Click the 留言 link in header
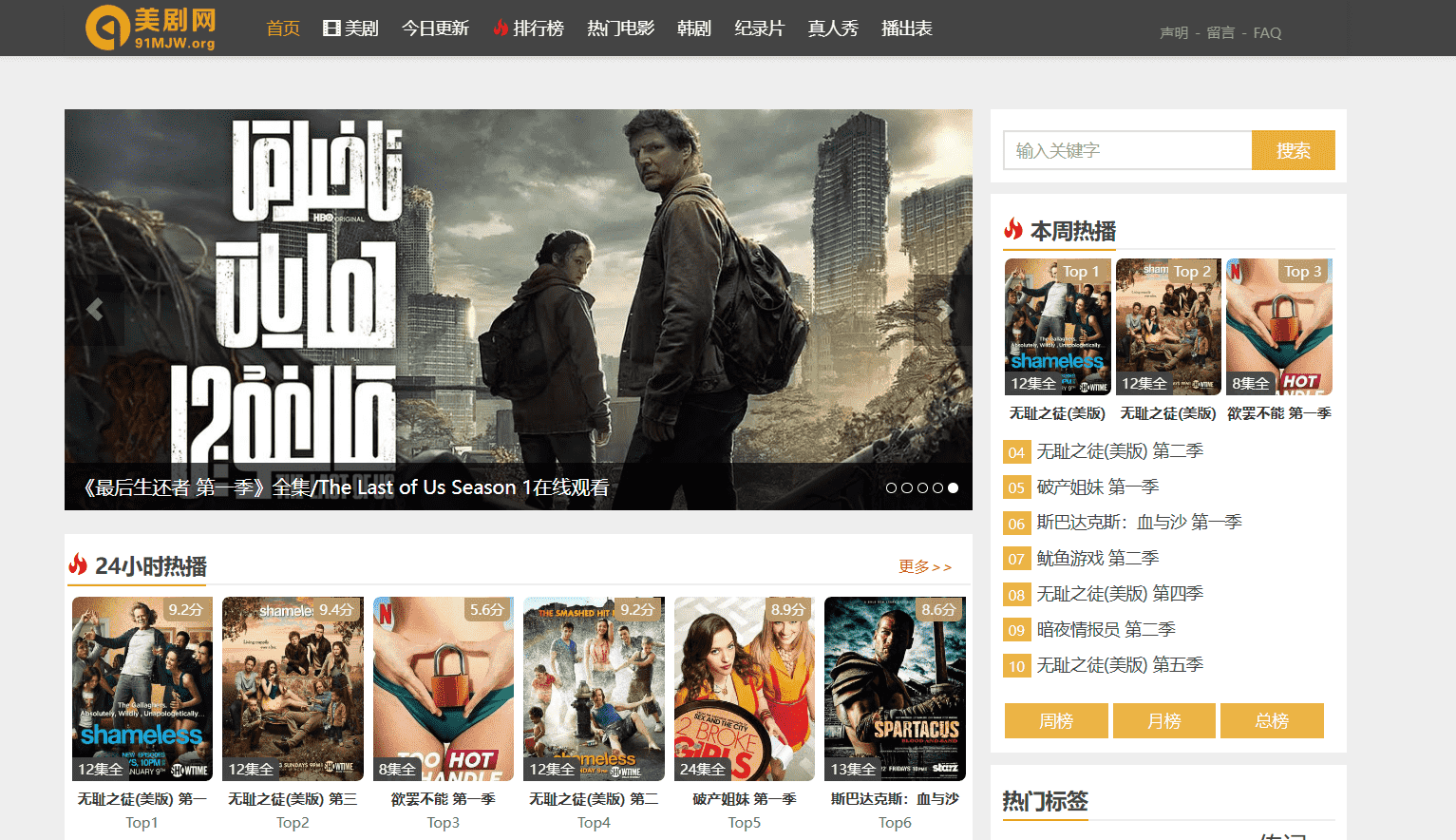Screen dimensions: 1456x840 click(x=1220, y=33)
